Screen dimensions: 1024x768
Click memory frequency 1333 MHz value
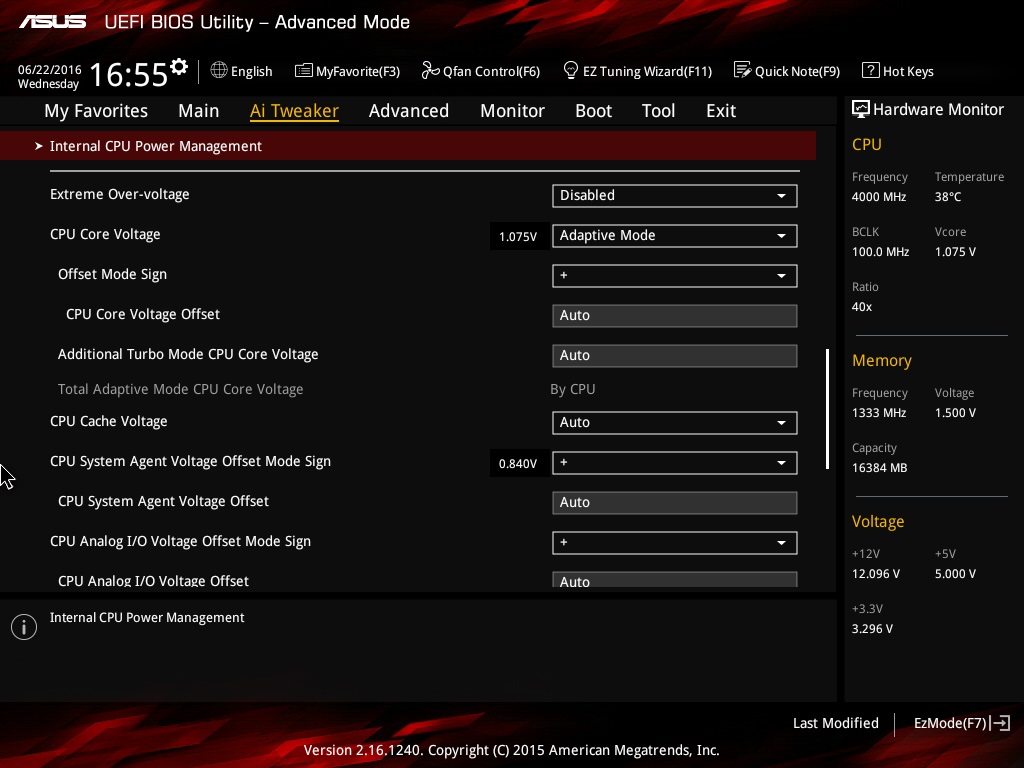tap(879, 413)
